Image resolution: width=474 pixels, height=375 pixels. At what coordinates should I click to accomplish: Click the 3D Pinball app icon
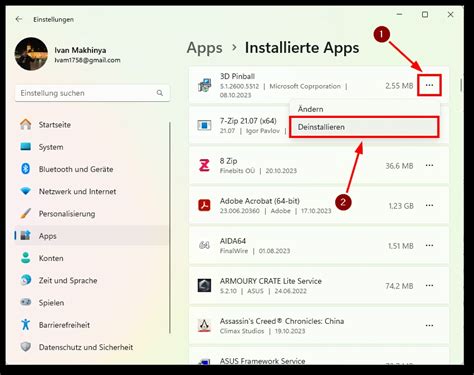tap(204, 85)
